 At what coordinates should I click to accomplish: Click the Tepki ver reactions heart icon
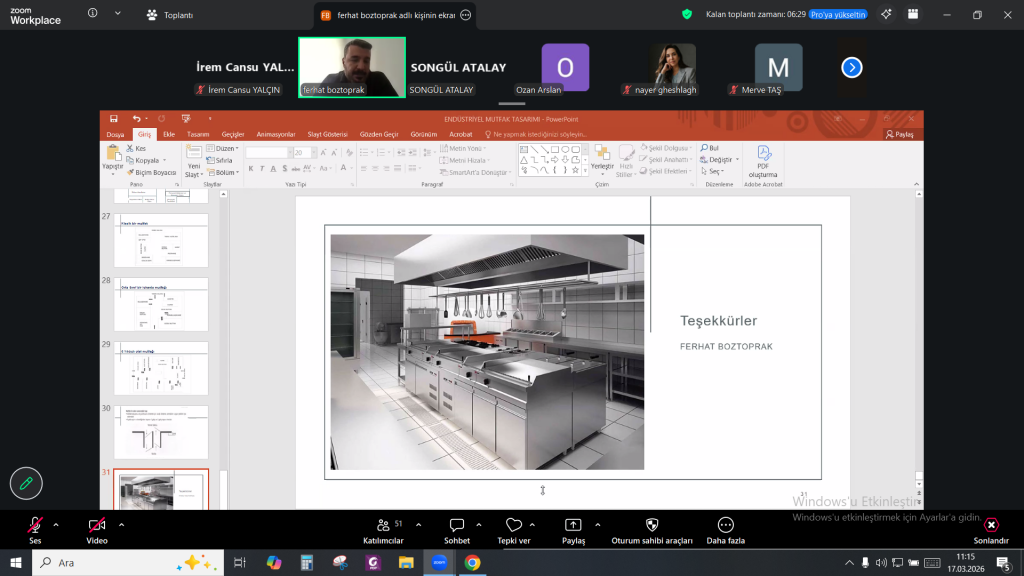click(514, 525)
